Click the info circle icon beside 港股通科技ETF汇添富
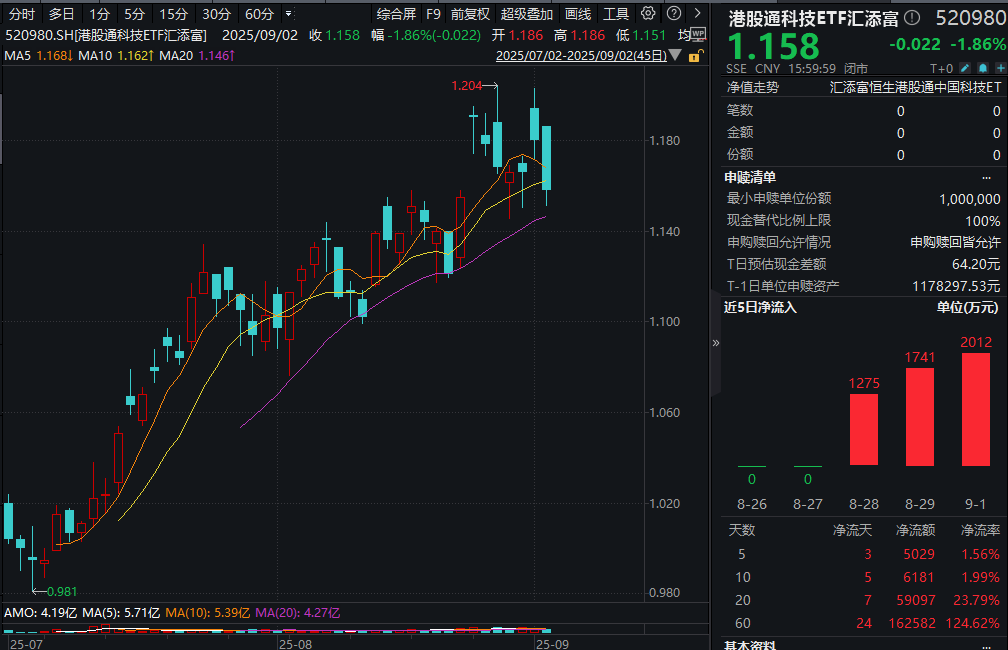Screen dimensions: 1008x650 pos(913,16)
